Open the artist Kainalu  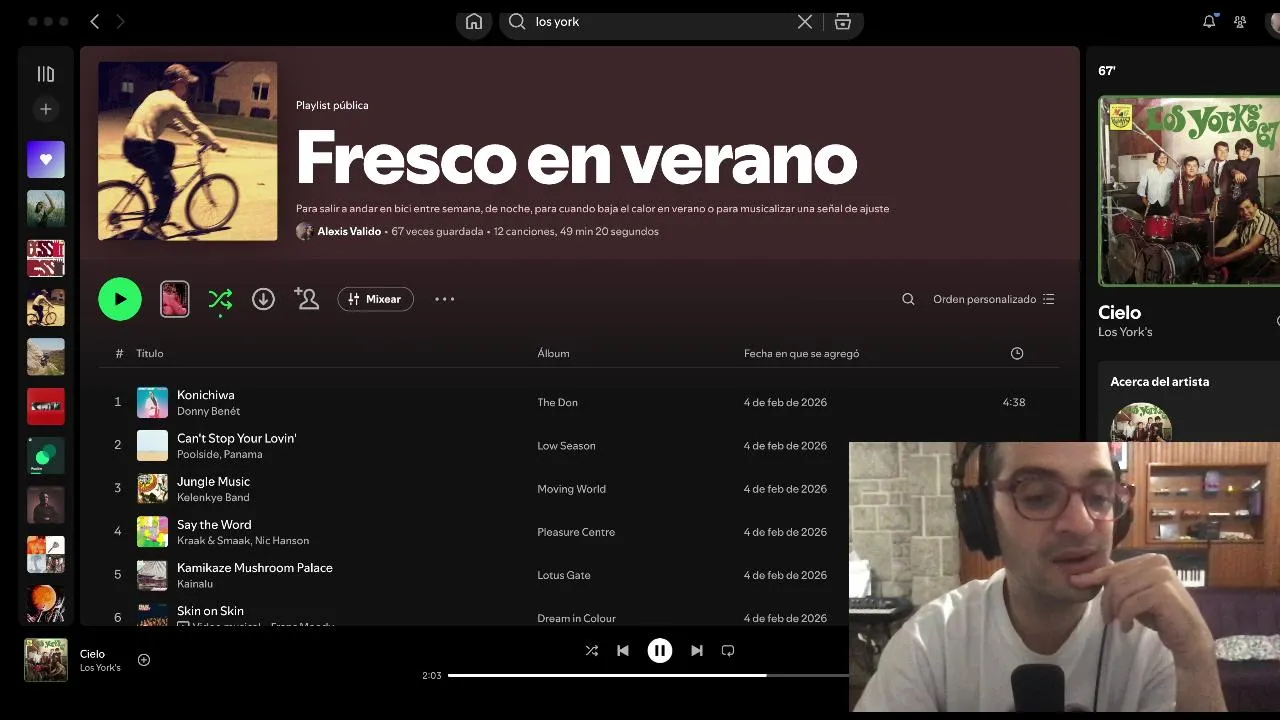195,583
